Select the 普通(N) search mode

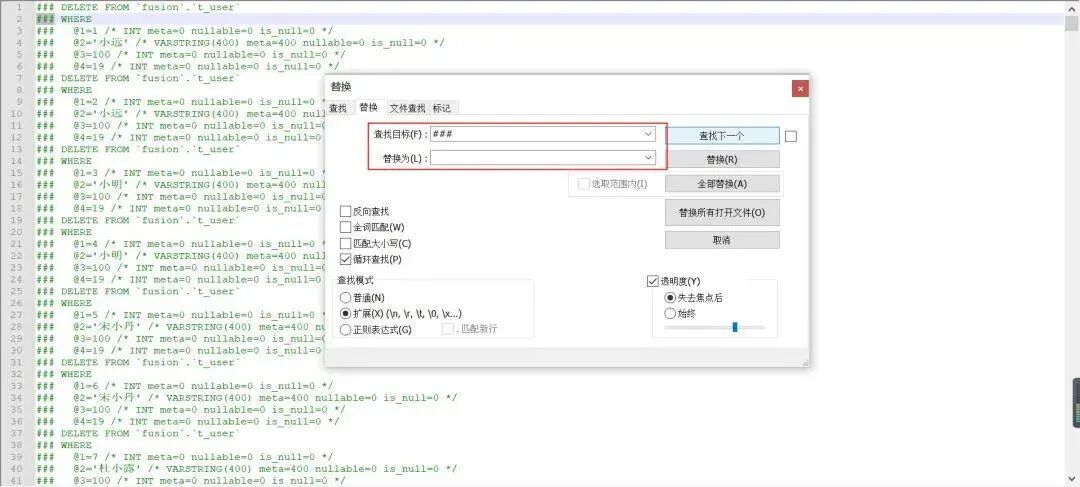coord(346,298)
